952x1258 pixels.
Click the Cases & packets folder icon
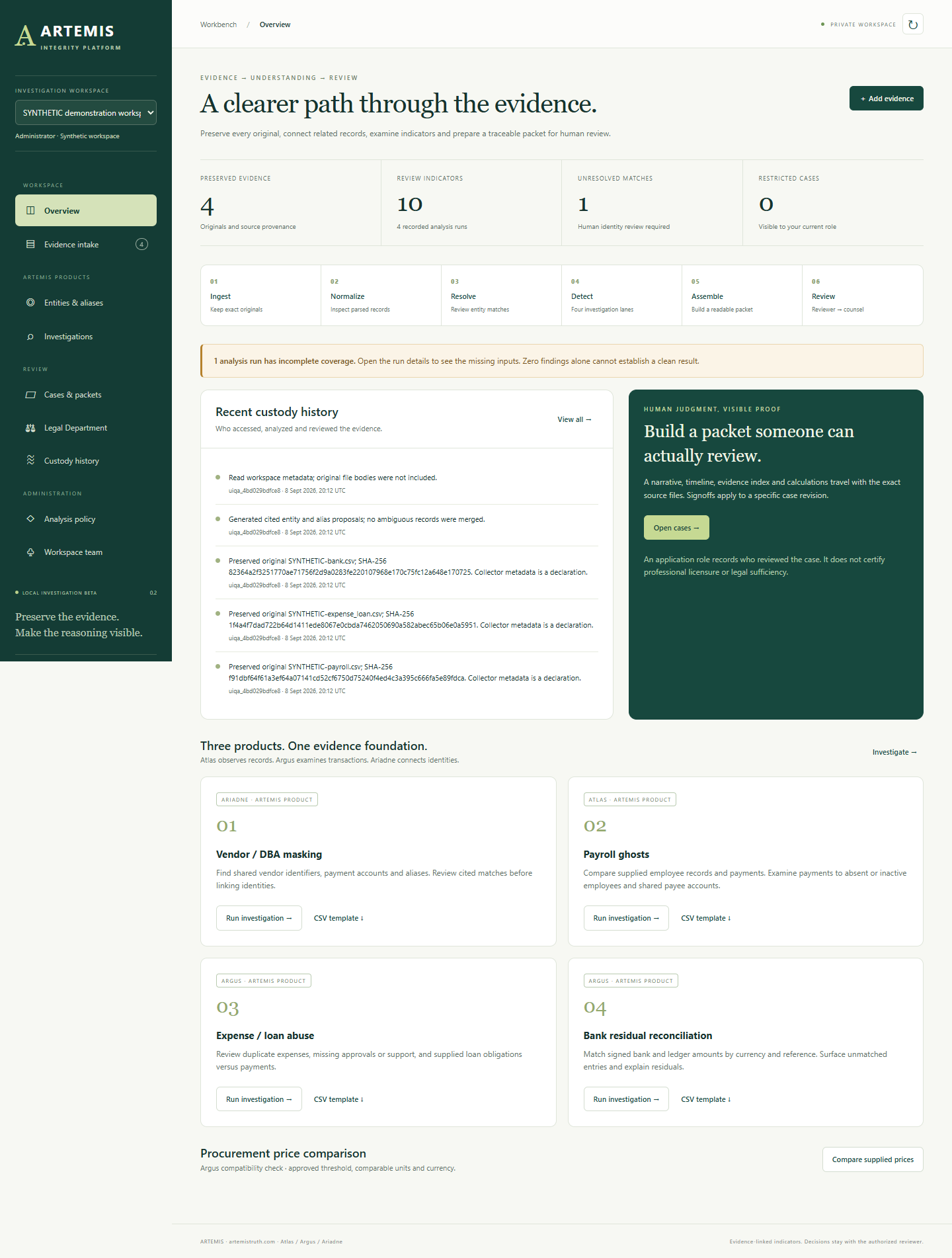click(30, 395)
